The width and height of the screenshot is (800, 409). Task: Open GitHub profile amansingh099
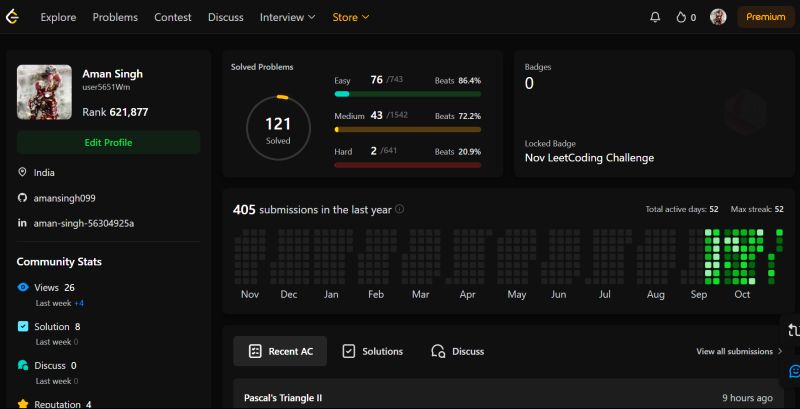pyautogui.click(x=64, y=198)
